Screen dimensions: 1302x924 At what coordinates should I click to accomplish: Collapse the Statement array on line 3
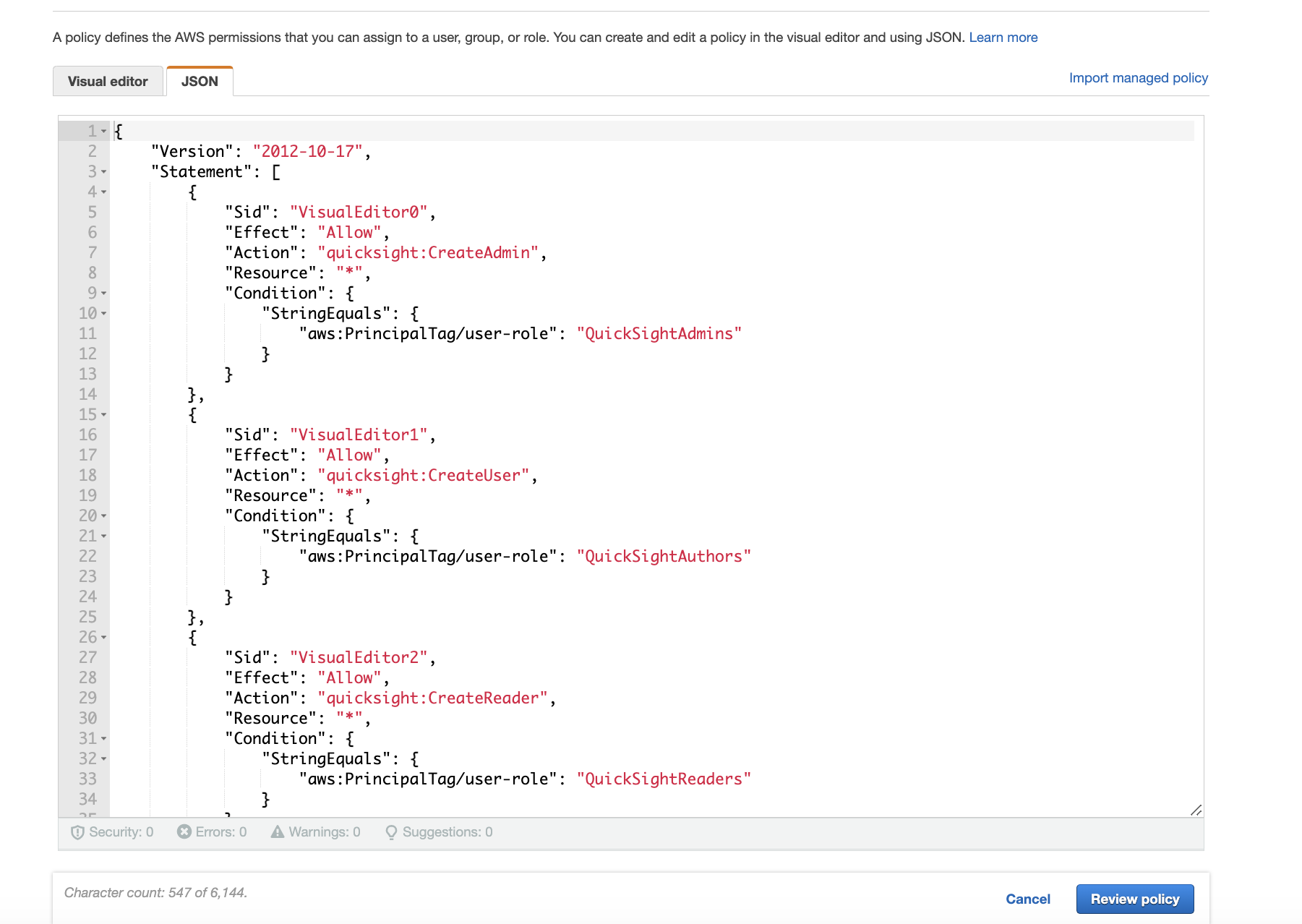coord(104,172)
